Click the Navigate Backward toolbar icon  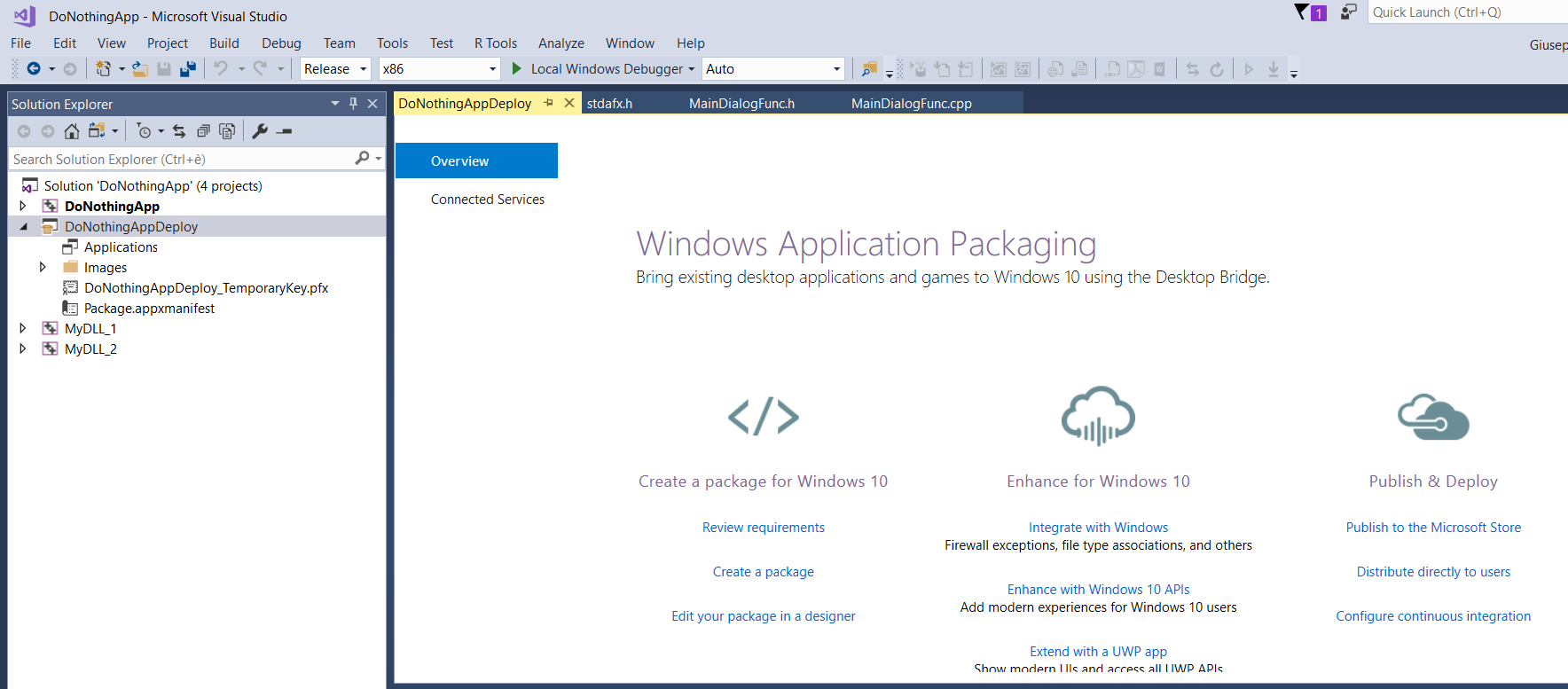(x=34, y=69)
